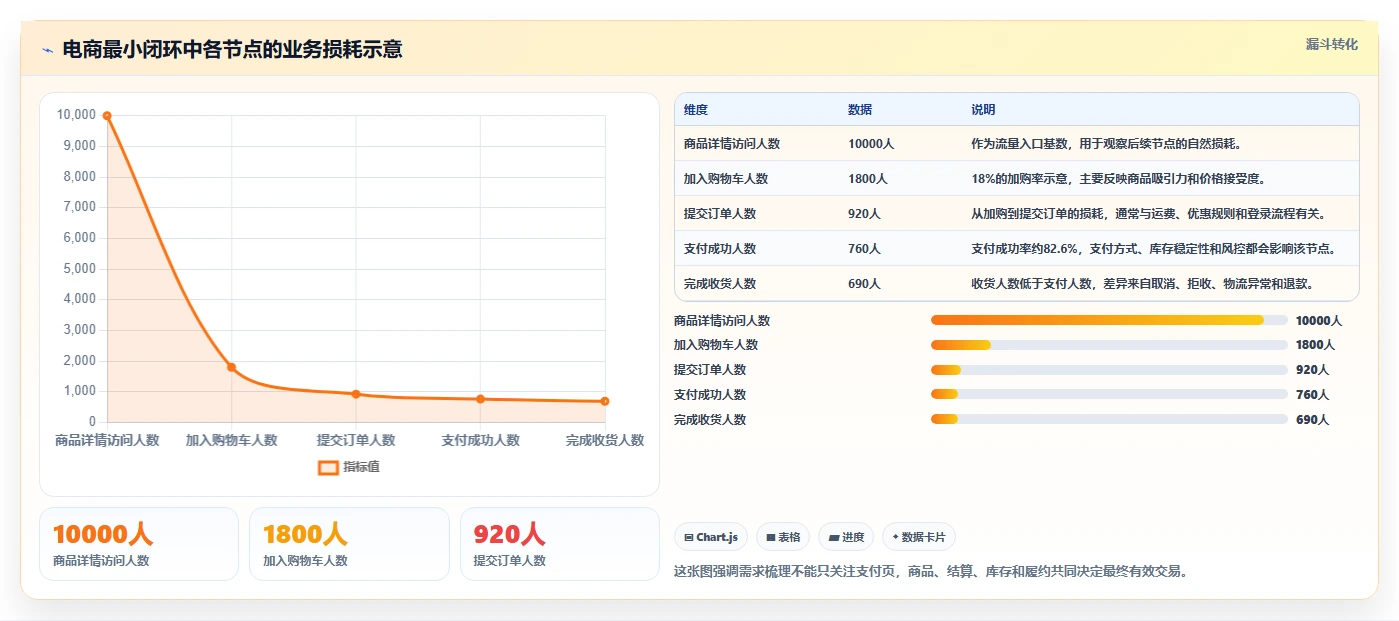
Task: Click the 提交订单人数 progress bar
Action: pos(1109,370)
